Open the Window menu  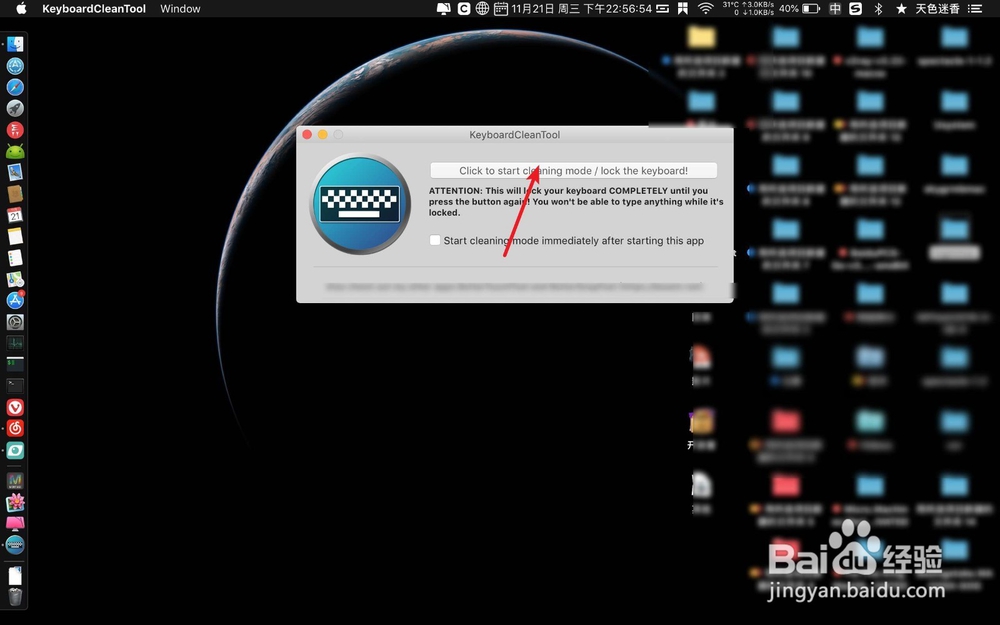click(180, 8)
